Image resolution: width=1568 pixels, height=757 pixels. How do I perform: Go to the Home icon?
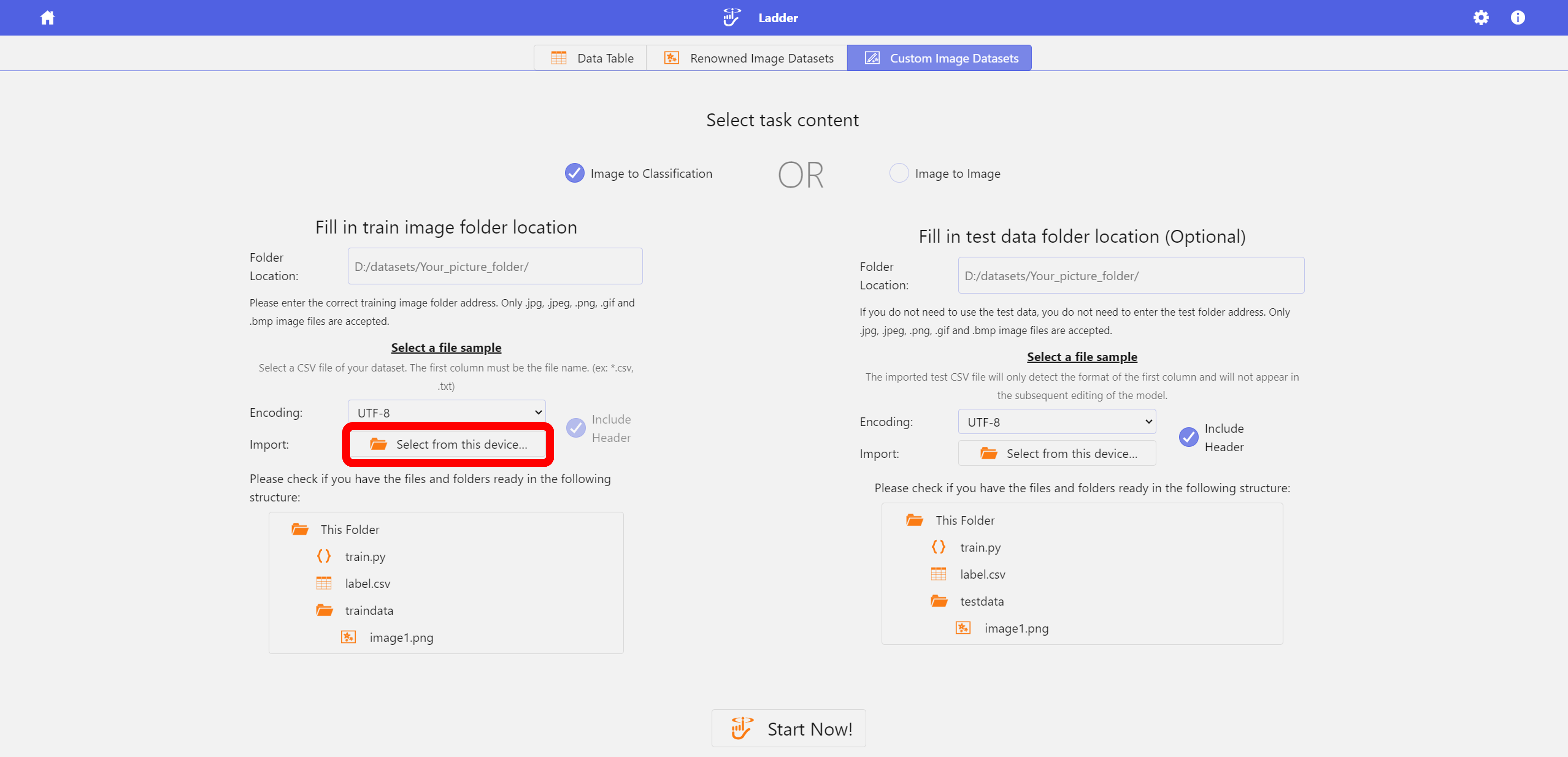tap(47, 18)
